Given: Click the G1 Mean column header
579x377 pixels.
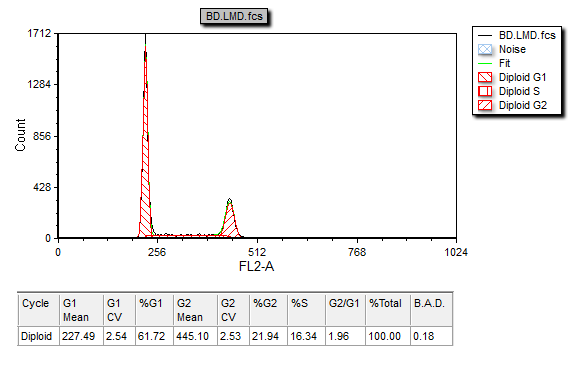Looking at the screenshot, I should point(81,309).
